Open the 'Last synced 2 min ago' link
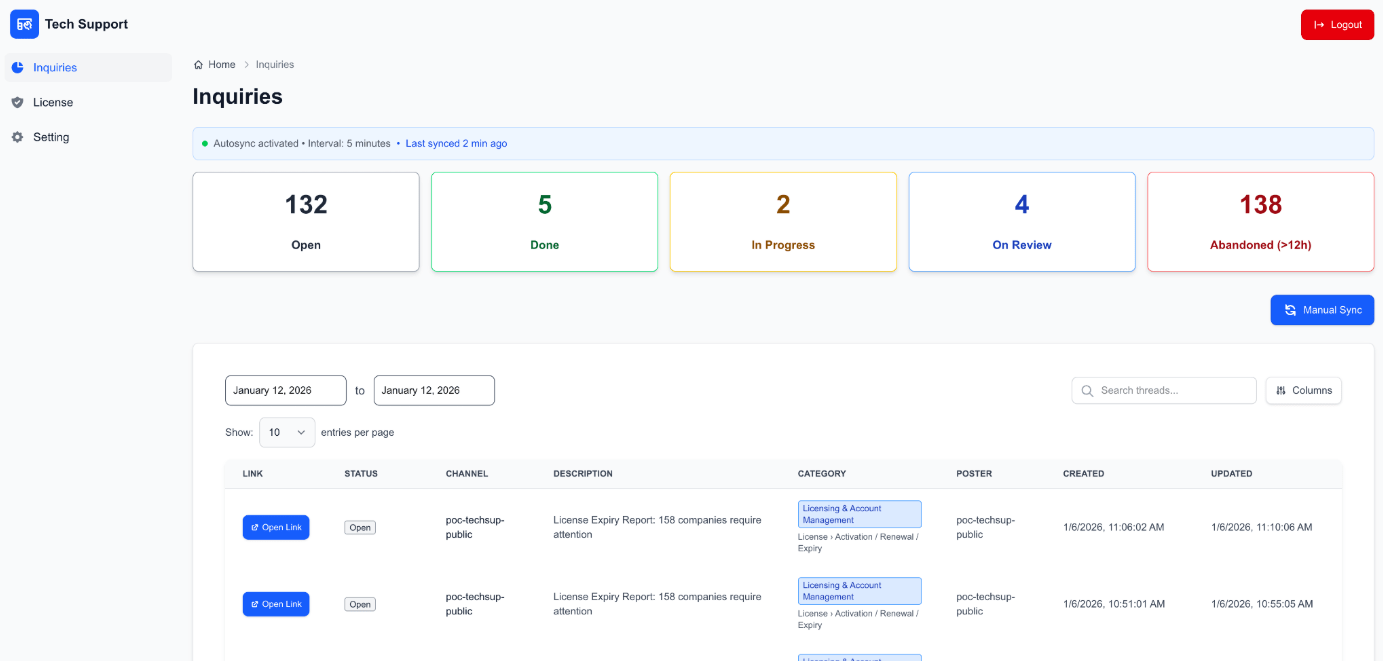This screenshot has height=661, width=1383. pos(456,143)
